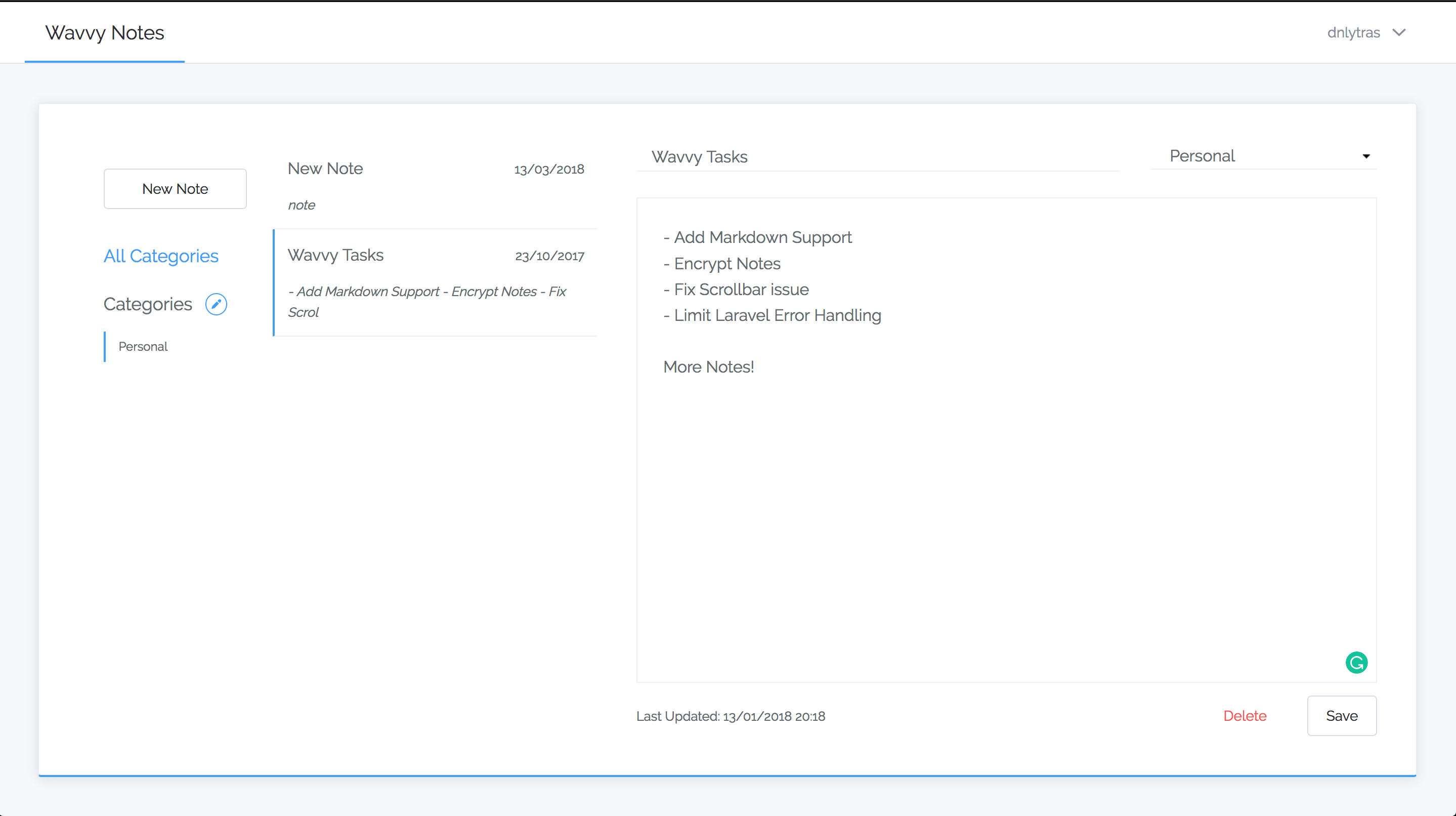Screen dimensions: 1456x816
Task: Expand the Personal category dropdown arrow
Action: coord(1365,156)
